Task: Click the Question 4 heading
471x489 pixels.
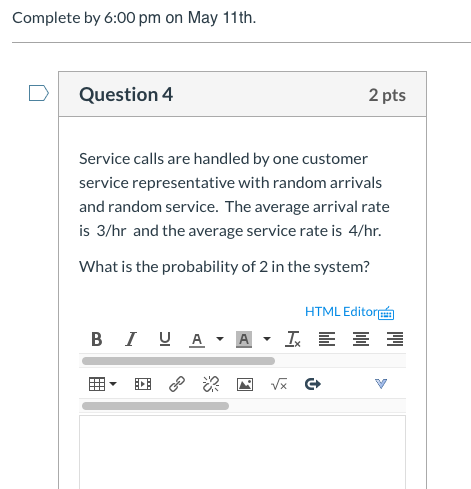Action: (x=126, y=94)
